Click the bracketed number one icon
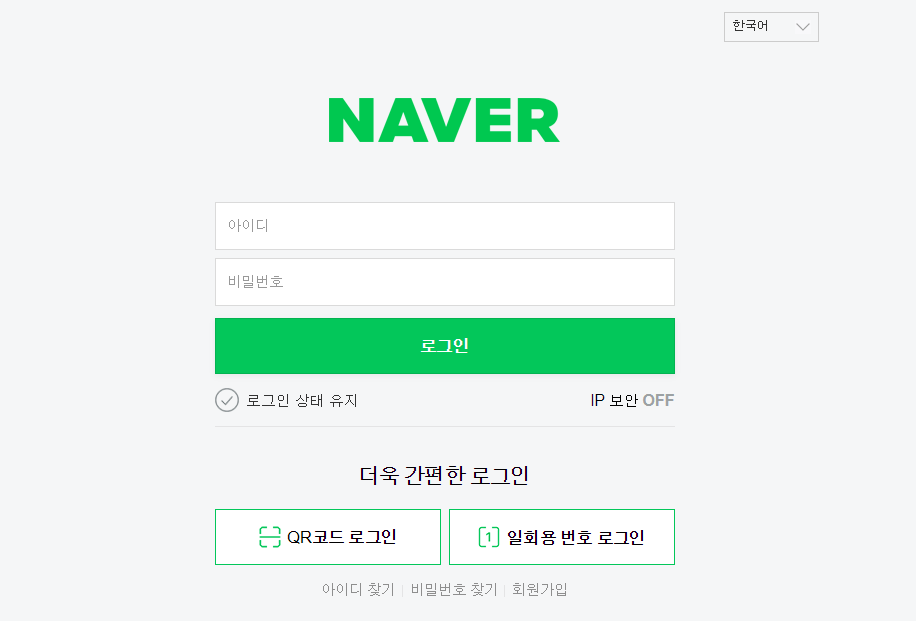The height and width of the screenshot is (621, 916). point(488,537)
